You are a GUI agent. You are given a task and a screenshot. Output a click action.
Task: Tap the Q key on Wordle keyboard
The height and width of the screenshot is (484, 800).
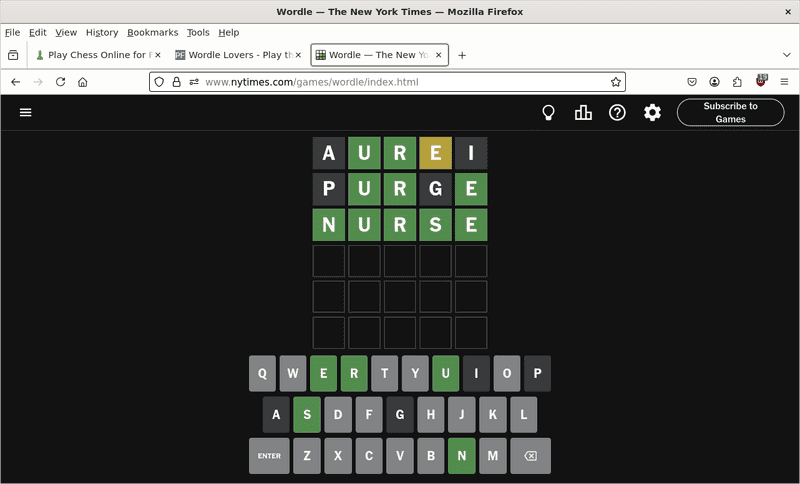click(x=262, y=373)
